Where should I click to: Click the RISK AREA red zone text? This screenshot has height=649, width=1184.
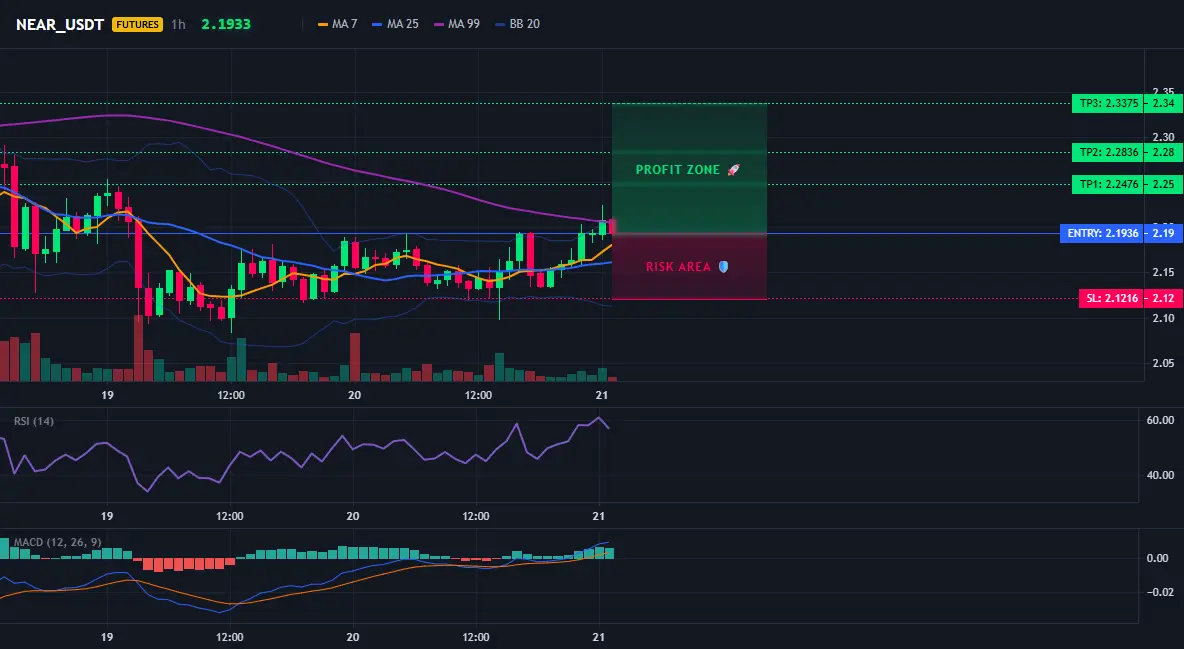tap(678, 267)
